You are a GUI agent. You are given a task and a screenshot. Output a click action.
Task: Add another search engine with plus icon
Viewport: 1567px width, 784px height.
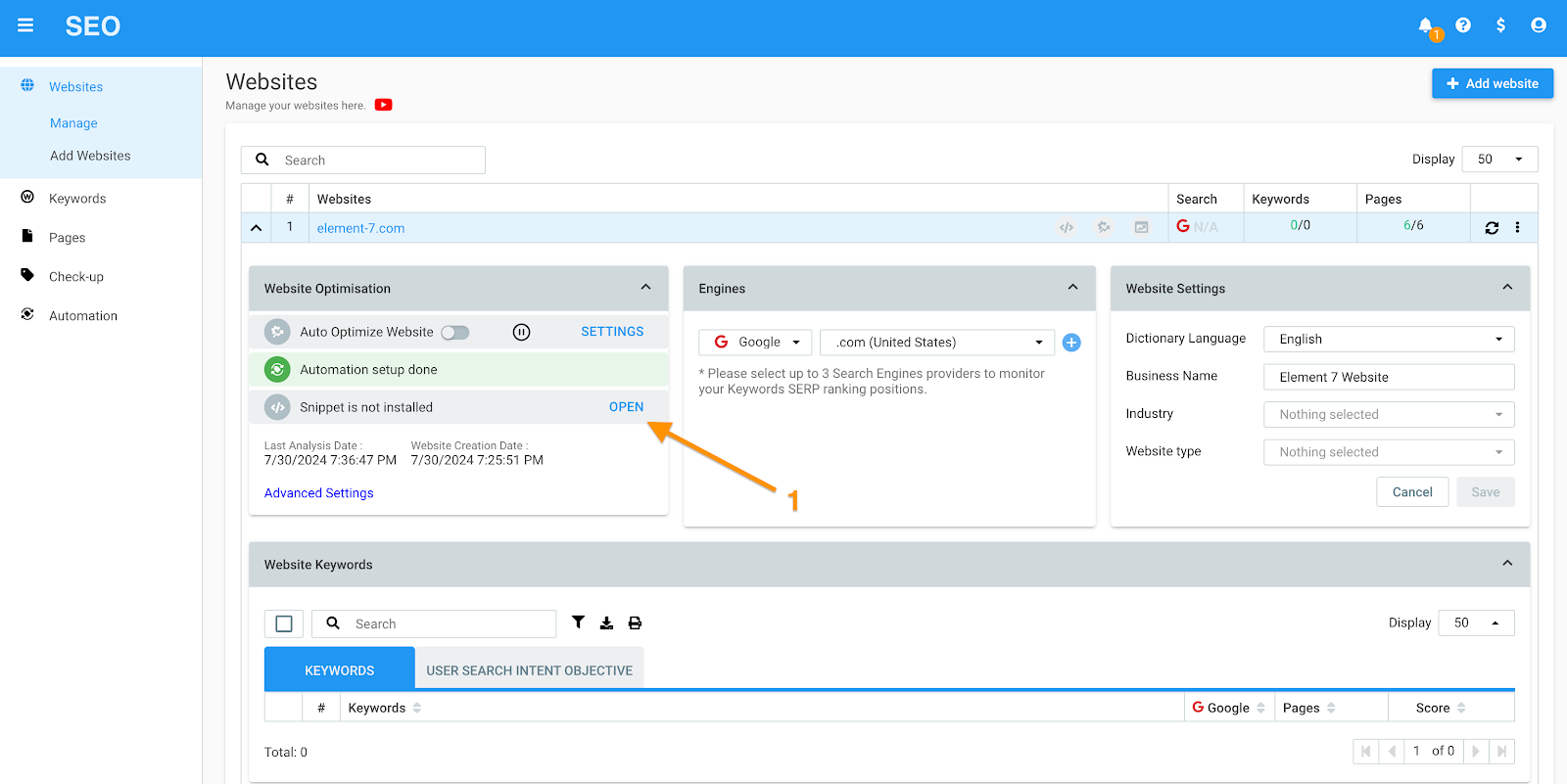pyautogui.click(x=1071, y=343)
